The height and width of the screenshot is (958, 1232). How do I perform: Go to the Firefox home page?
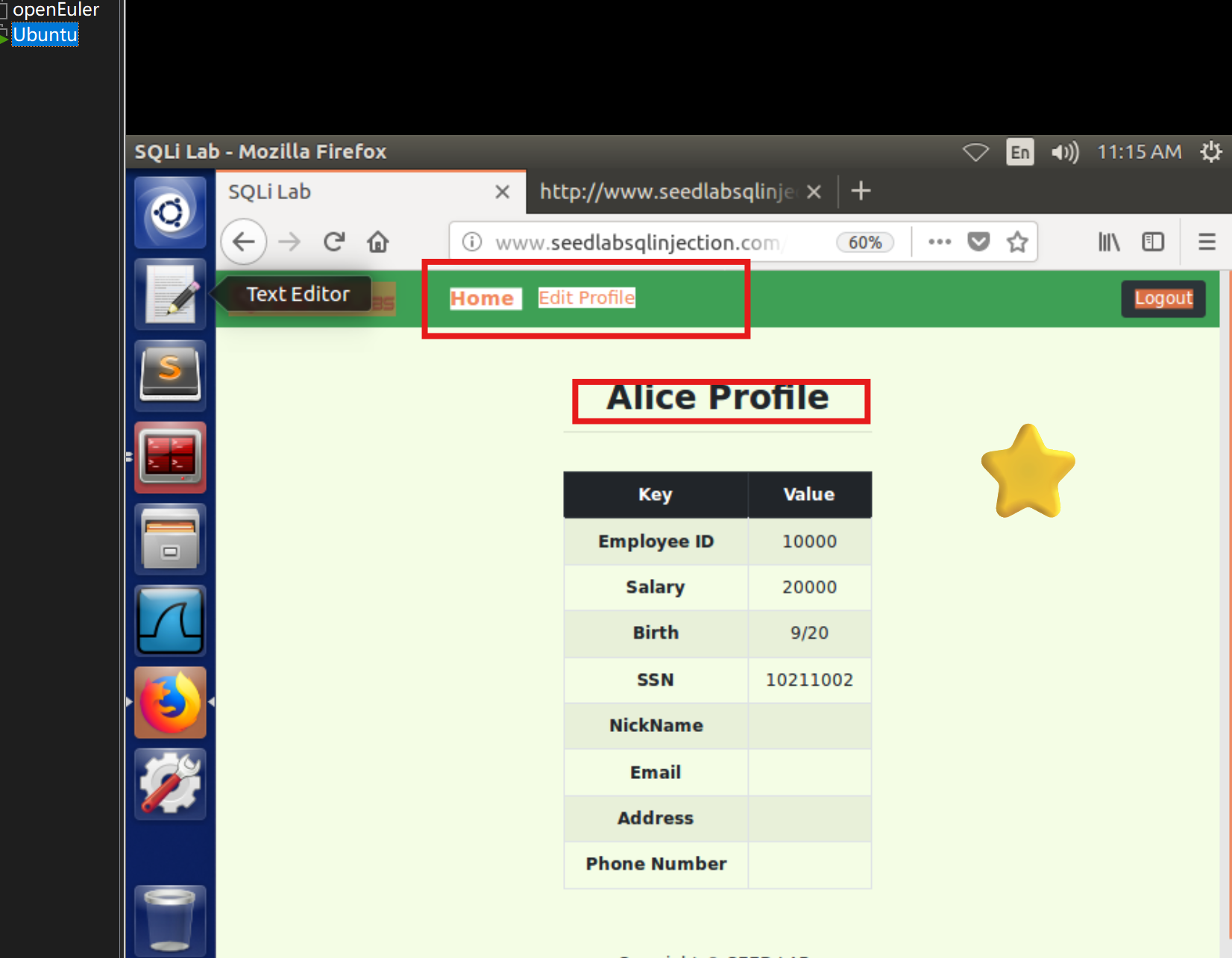click(378, 242)
